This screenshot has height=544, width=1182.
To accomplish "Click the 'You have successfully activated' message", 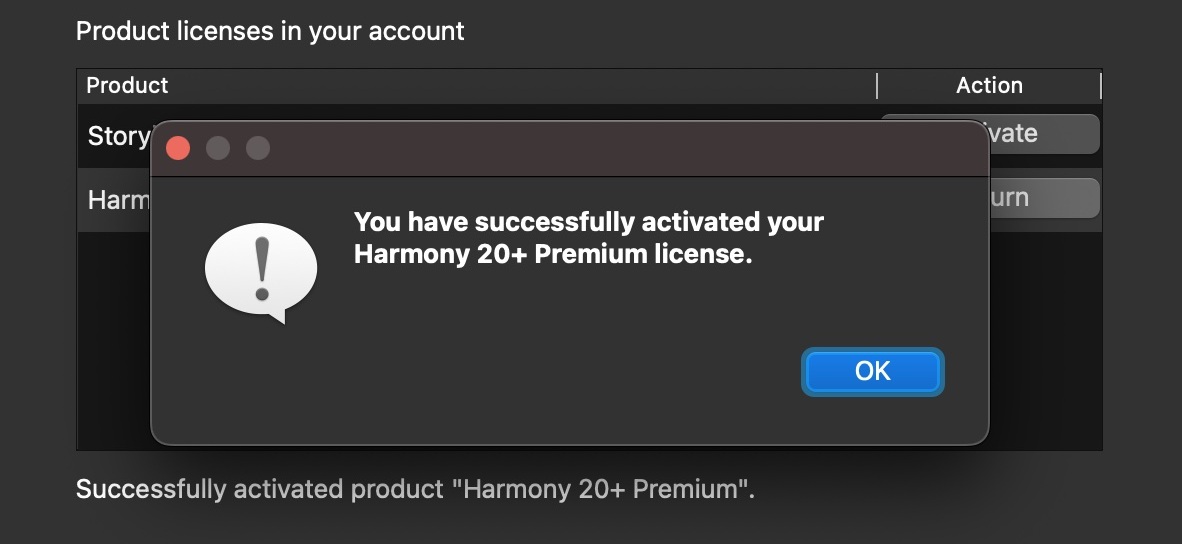I will click(x=588, y=222).
